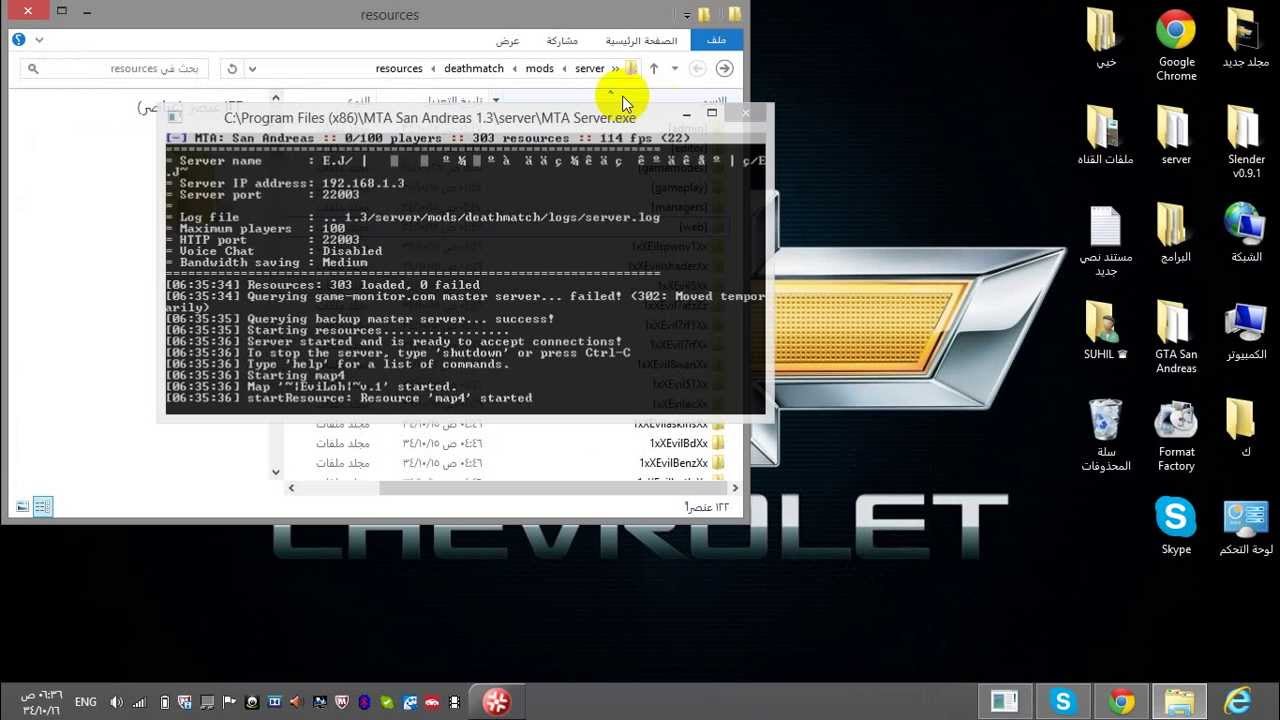
Task: Open the الصفحة الرئيسية (Home) ribbon tab
Action: [641, 41]
